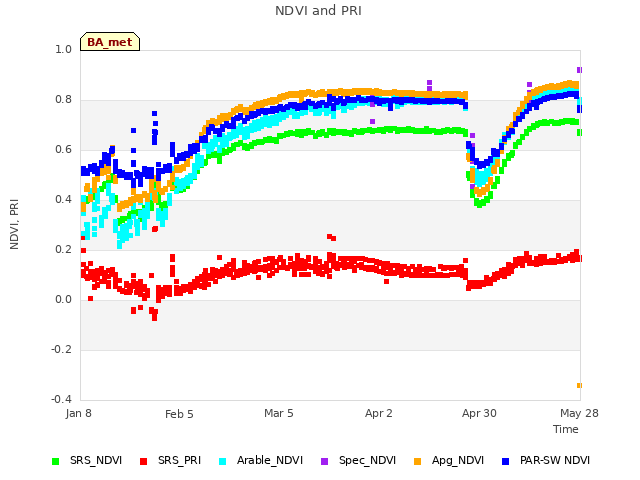The height and width of the screenshot is (480, 640).
Task: Click the orange outlier point near -0.35
Action: pos(579,385)
